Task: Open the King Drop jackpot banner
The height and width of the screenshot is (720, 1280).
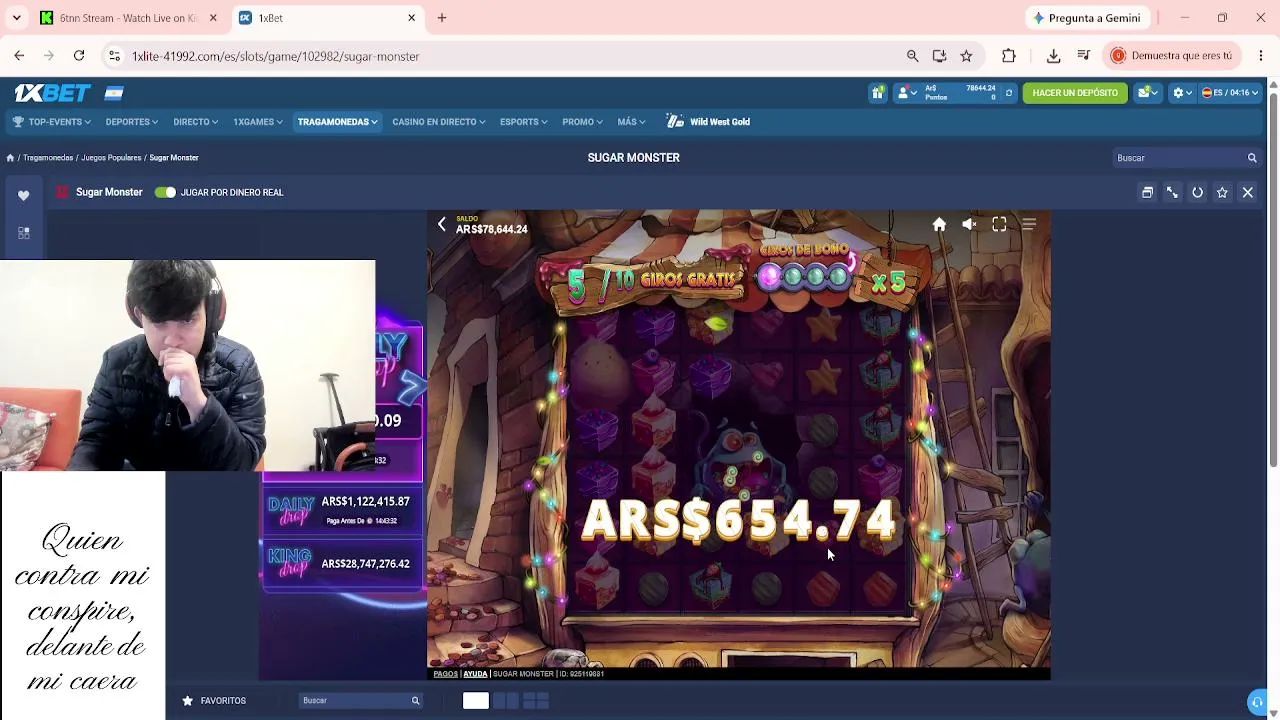Action: pos(341,564)
